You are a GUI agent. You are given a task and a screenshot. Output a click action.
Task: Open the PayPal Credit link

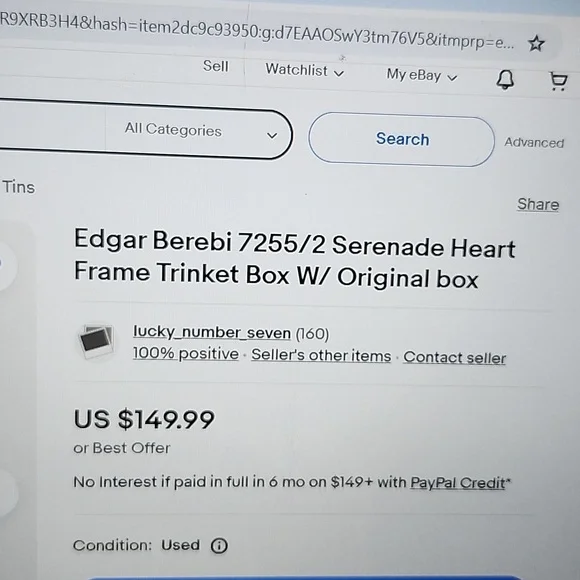[x=458, y=483]
